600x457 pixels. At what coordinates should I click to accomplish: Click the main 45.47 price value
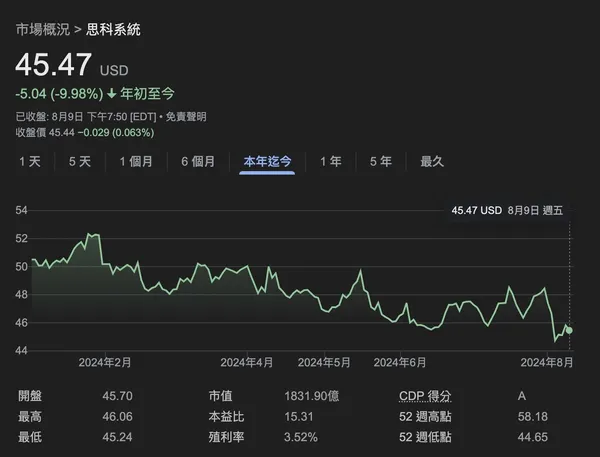click(54, 65)
